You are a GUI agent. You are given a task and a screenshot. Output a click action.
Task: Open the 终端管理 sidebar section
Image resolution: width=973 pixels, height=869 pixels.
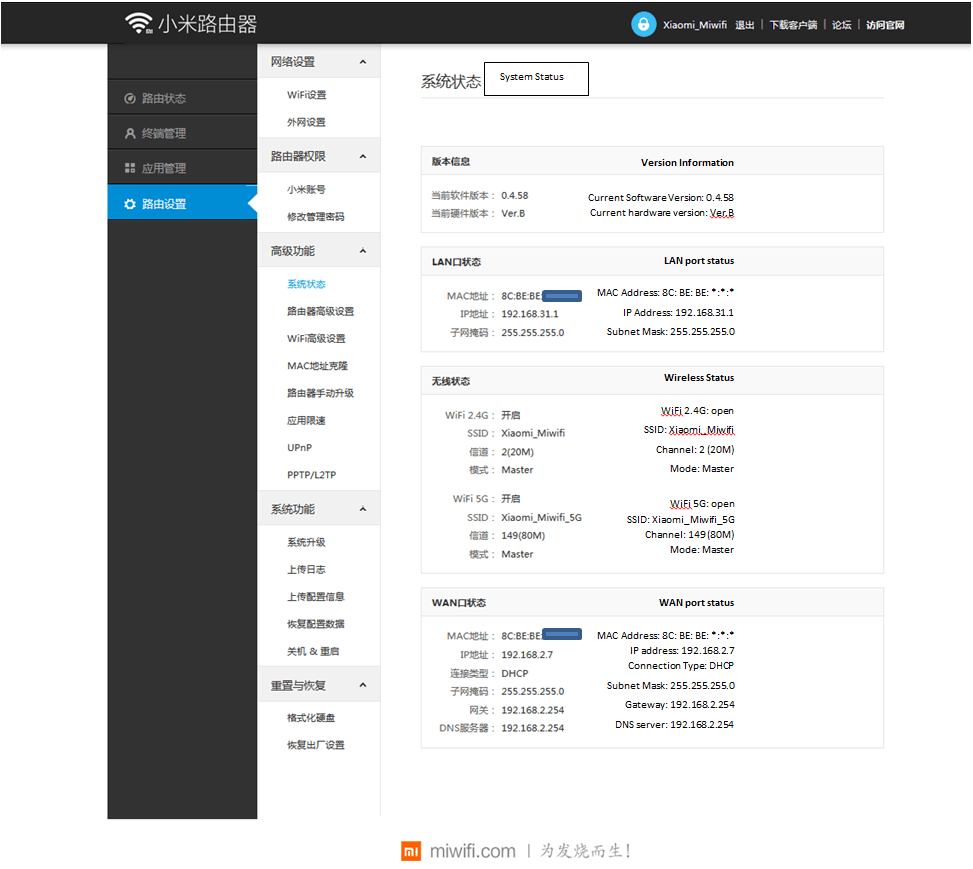[182, 133]
